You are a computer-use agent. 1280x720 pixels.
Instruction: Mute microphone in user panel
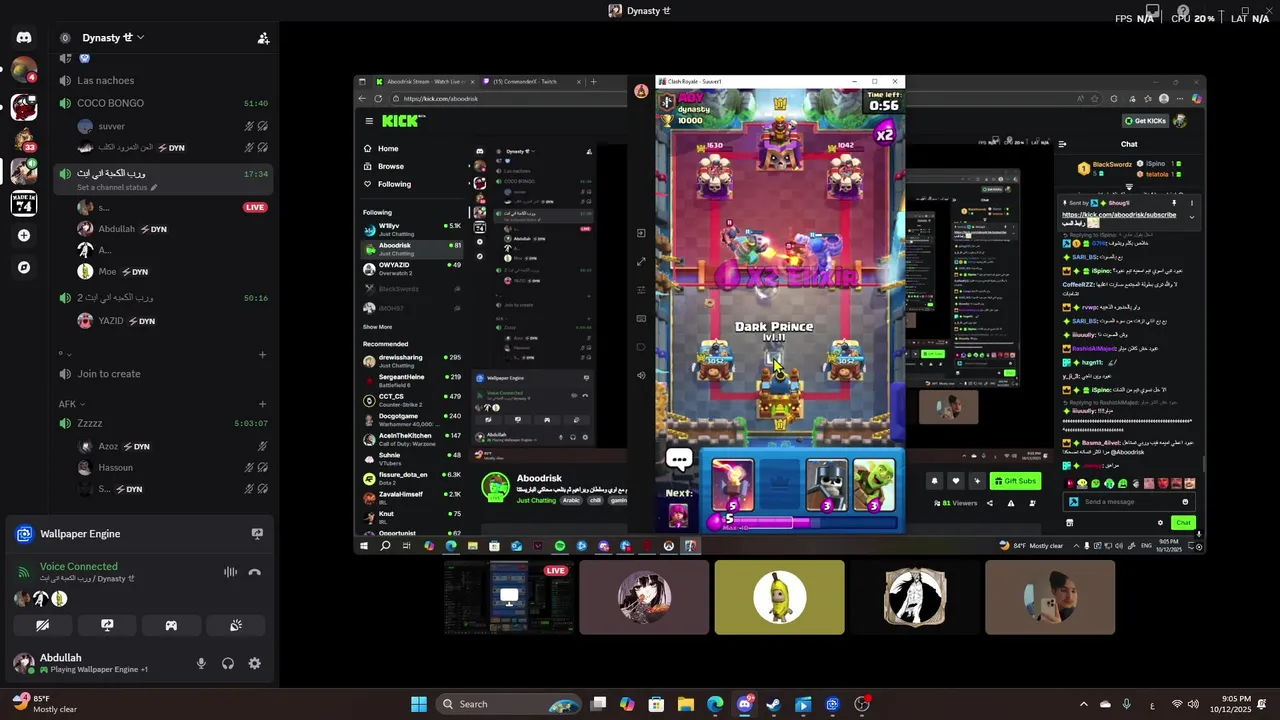point(201,663)
